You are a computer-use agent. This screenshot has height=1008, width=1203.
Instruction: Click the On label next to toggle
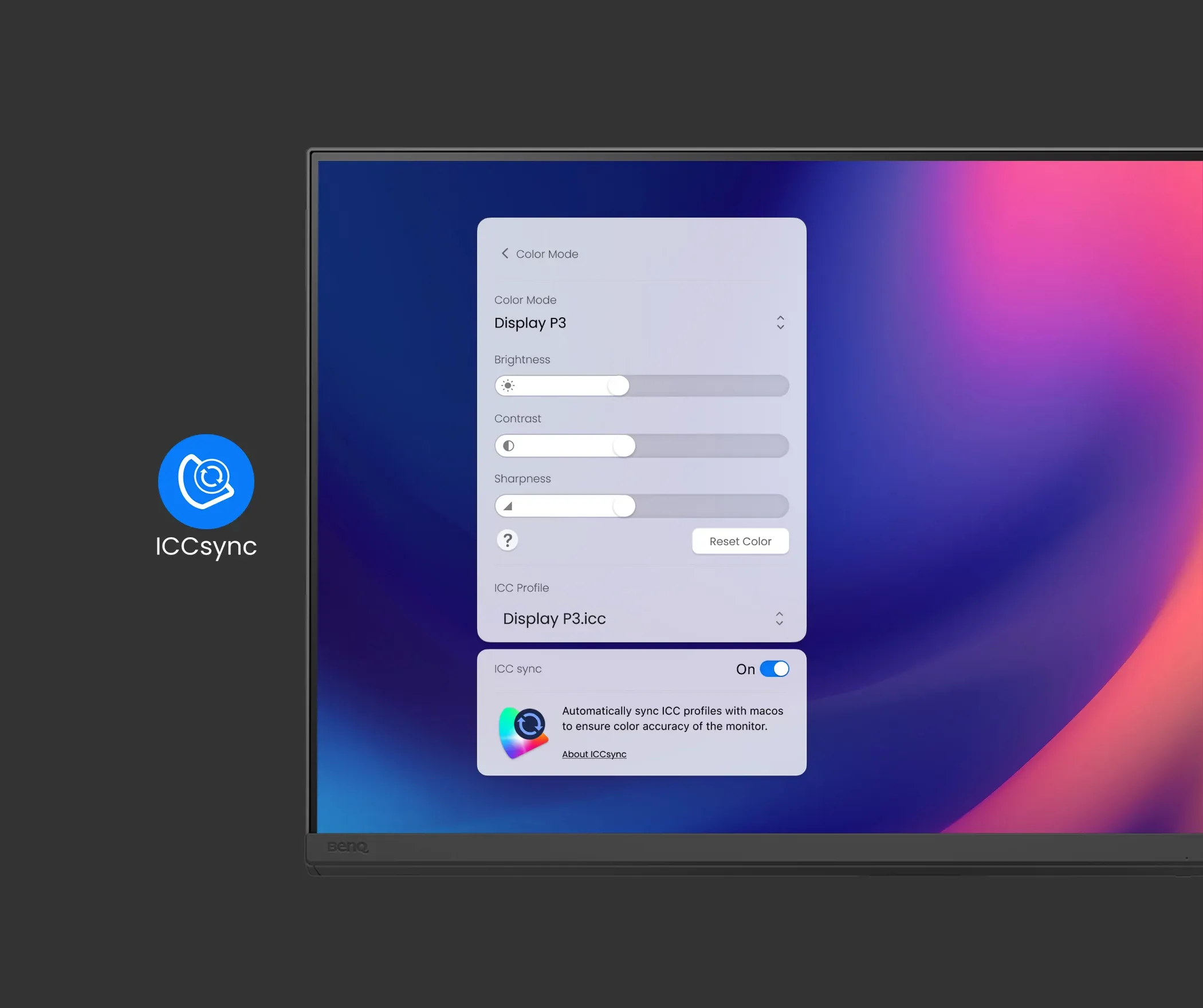click(745, 670)
